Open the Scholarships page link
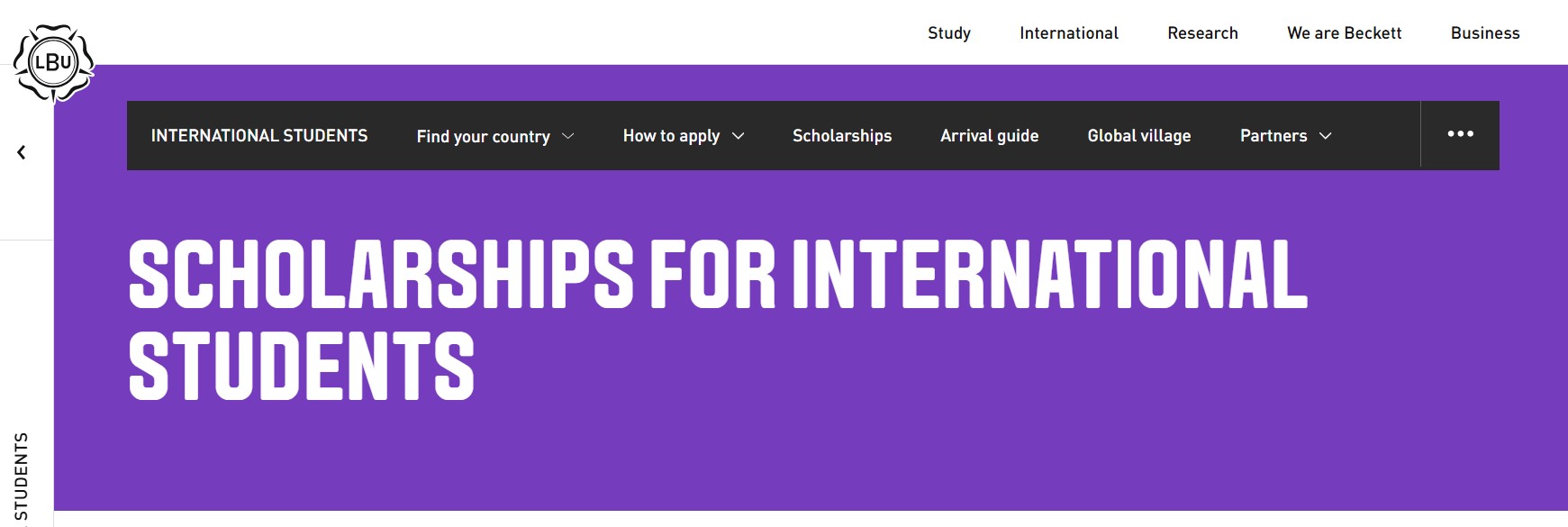The width and height of the screenshot is (1568, 527). 842,136
